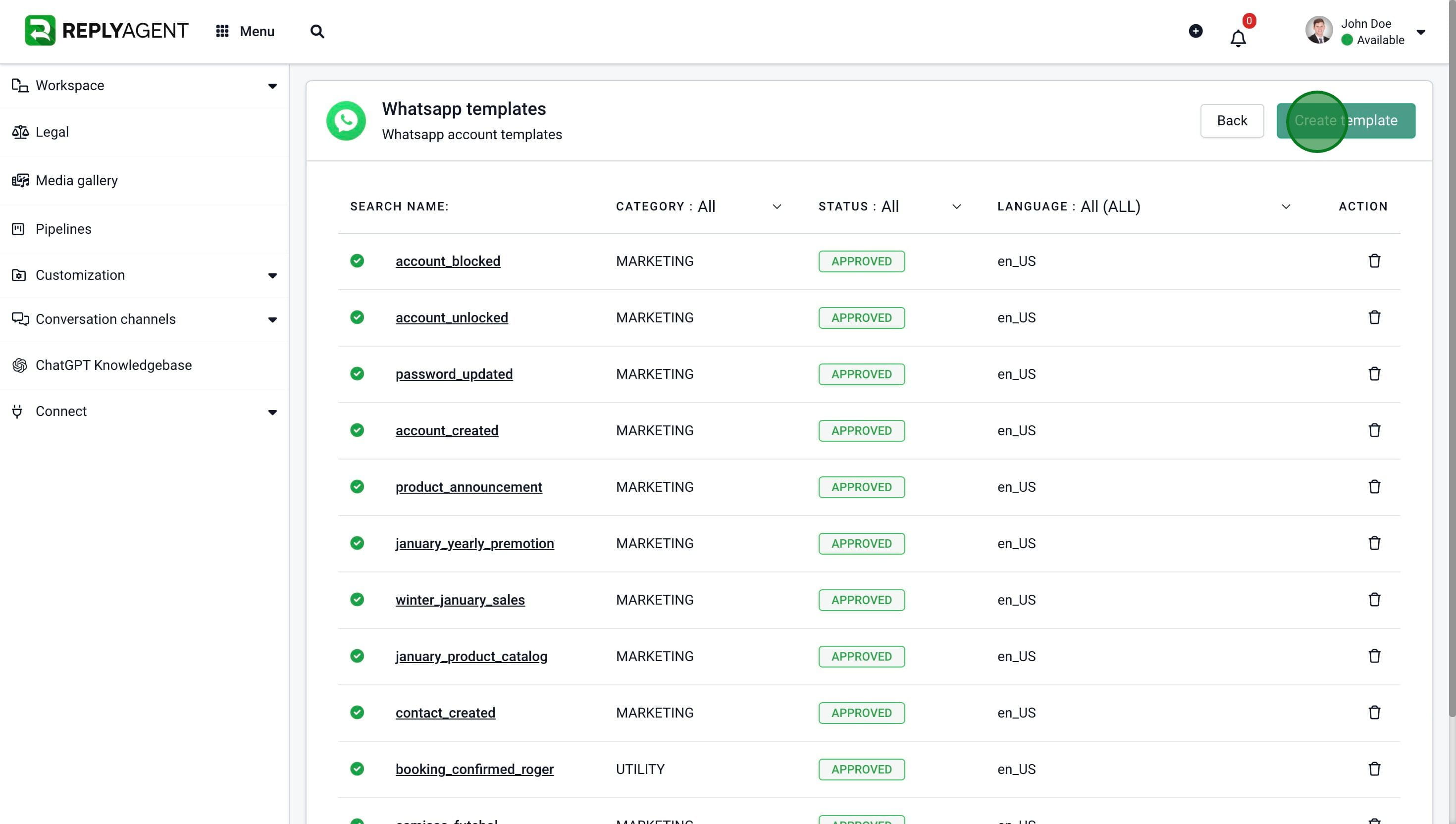
Task: Click green check icon for password_updated
Action: [357, 374]
